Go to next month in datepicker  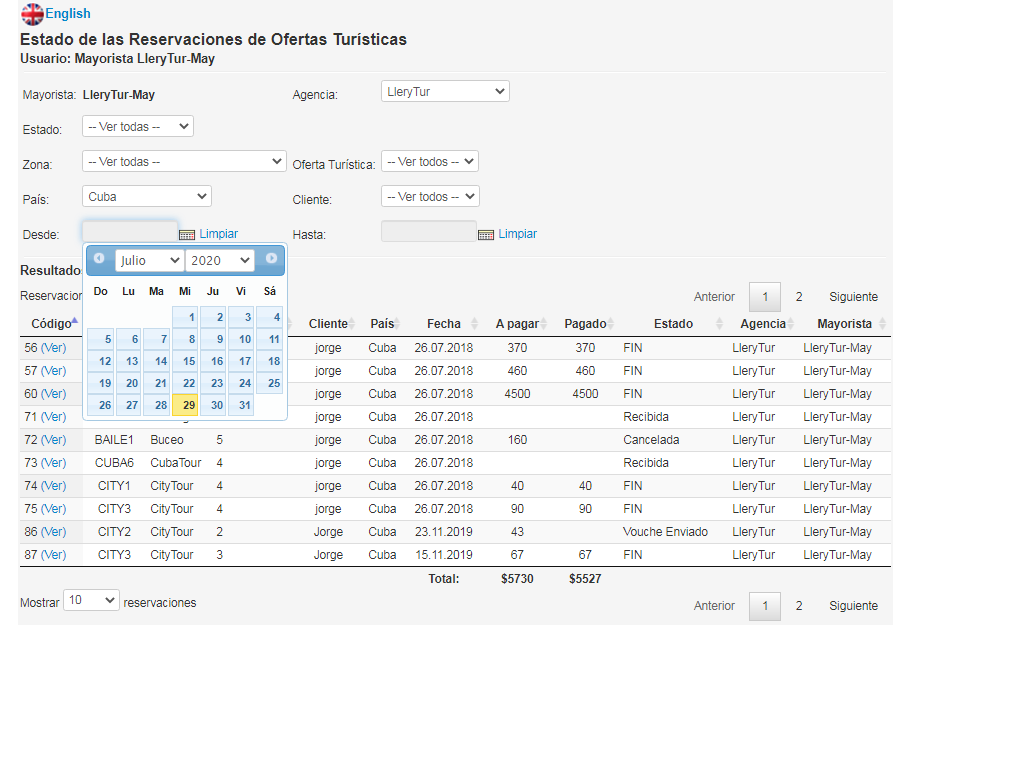point(271,259)
